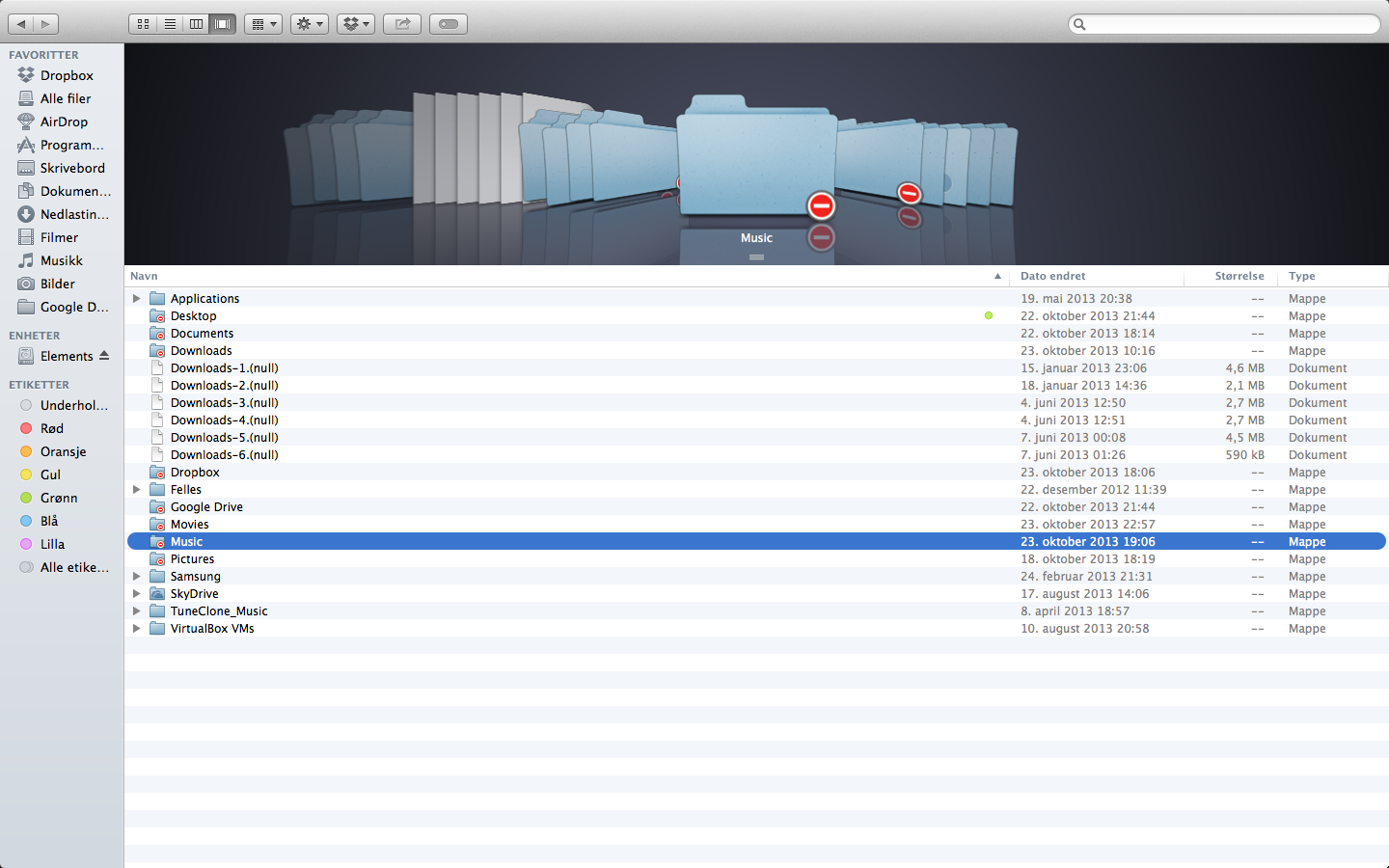The image size is (1389, 868).
Task: Focus the search field
Action: coord(1225,24)
